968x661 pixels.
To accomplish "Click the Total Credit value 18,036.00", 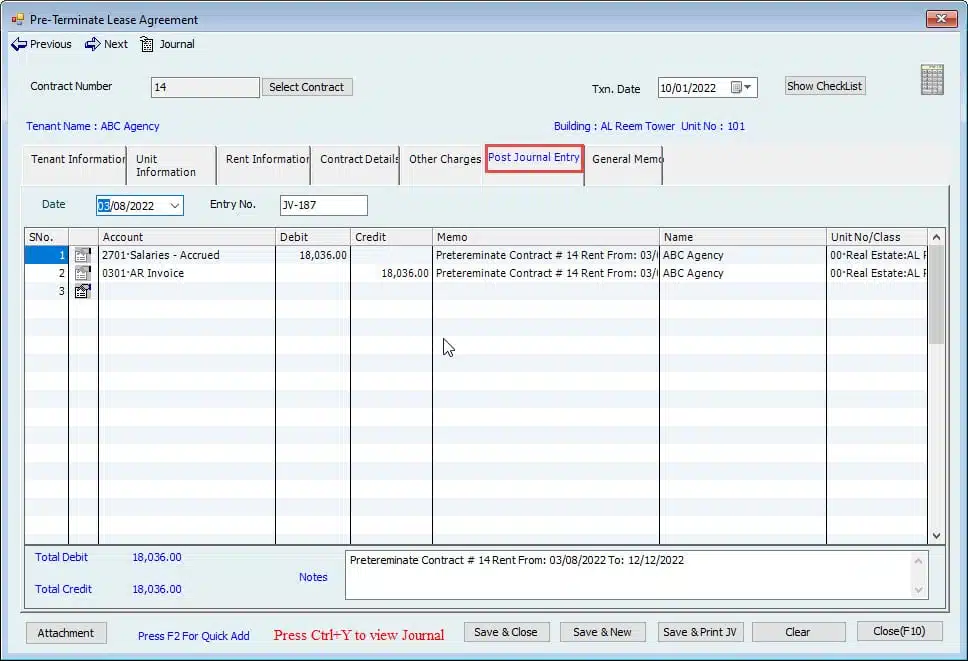I will [x=157, y=589].
